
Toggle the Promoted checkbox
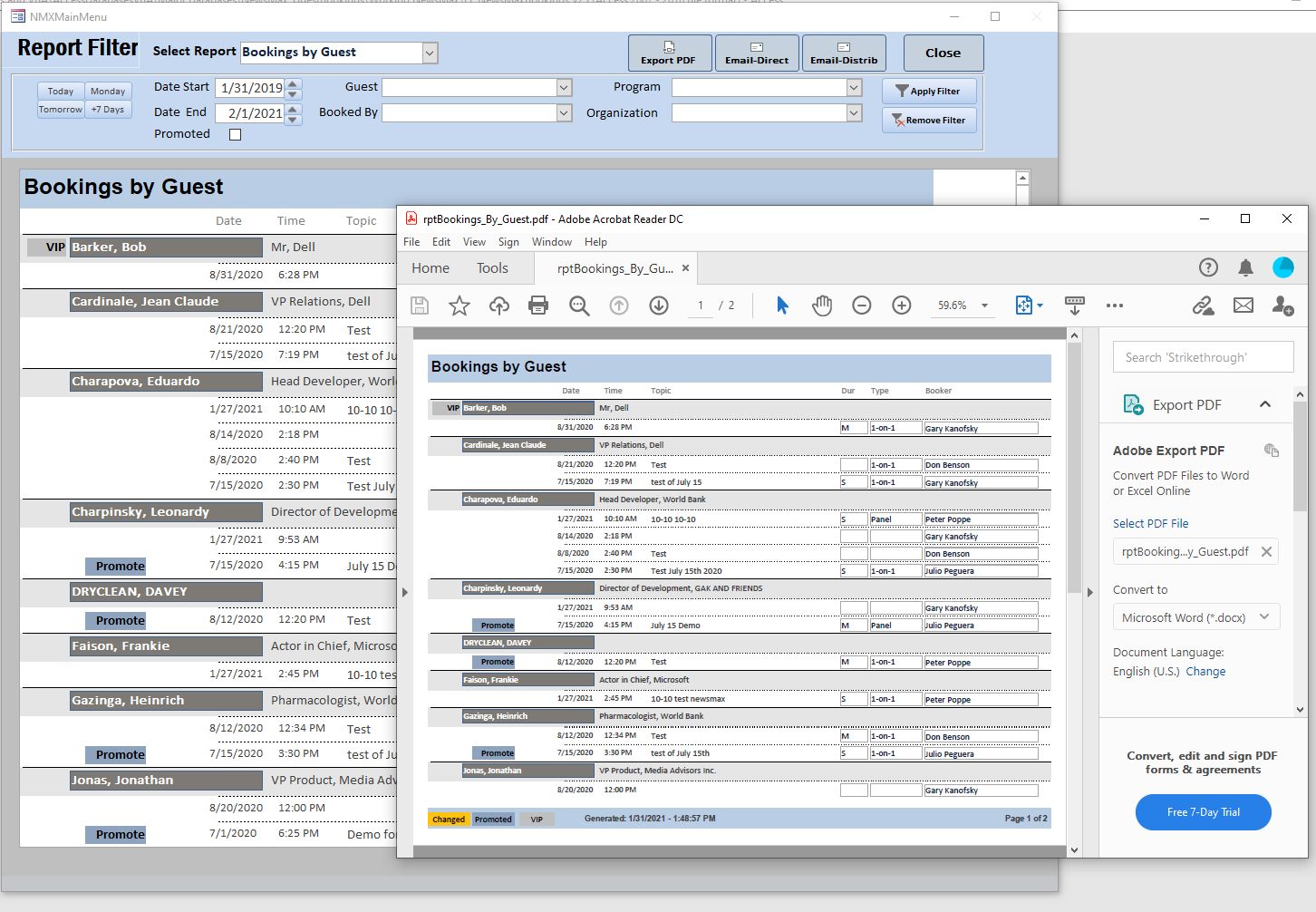[x=236, y=134]
